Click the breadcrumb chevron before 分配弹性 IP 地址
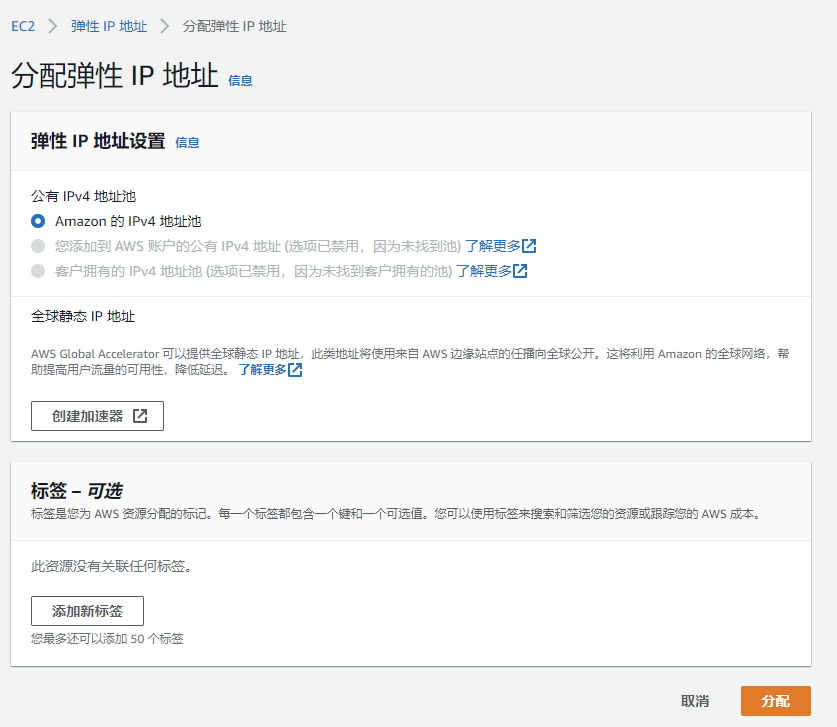The width and height of the screenshot is (837, 727). (x=165, y=26)
